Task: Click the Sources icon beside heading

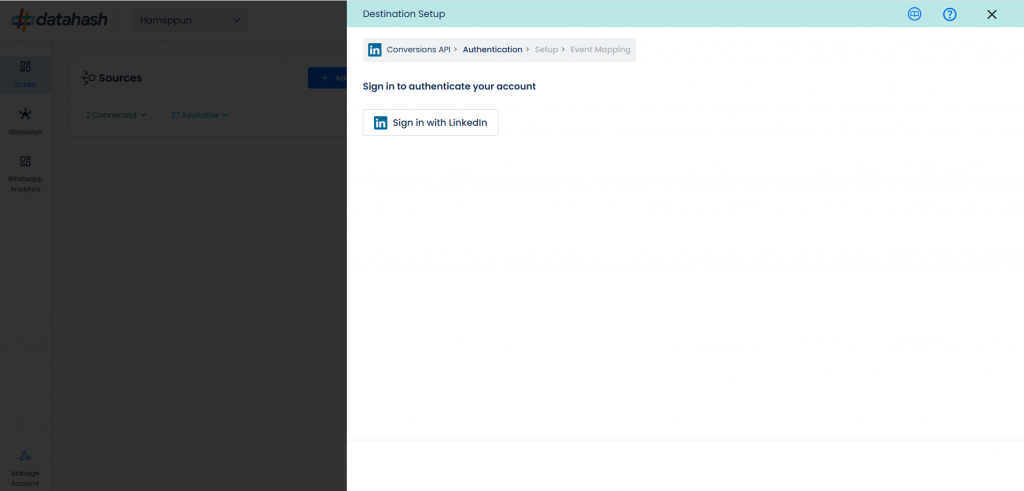Action: coord(88,78)
